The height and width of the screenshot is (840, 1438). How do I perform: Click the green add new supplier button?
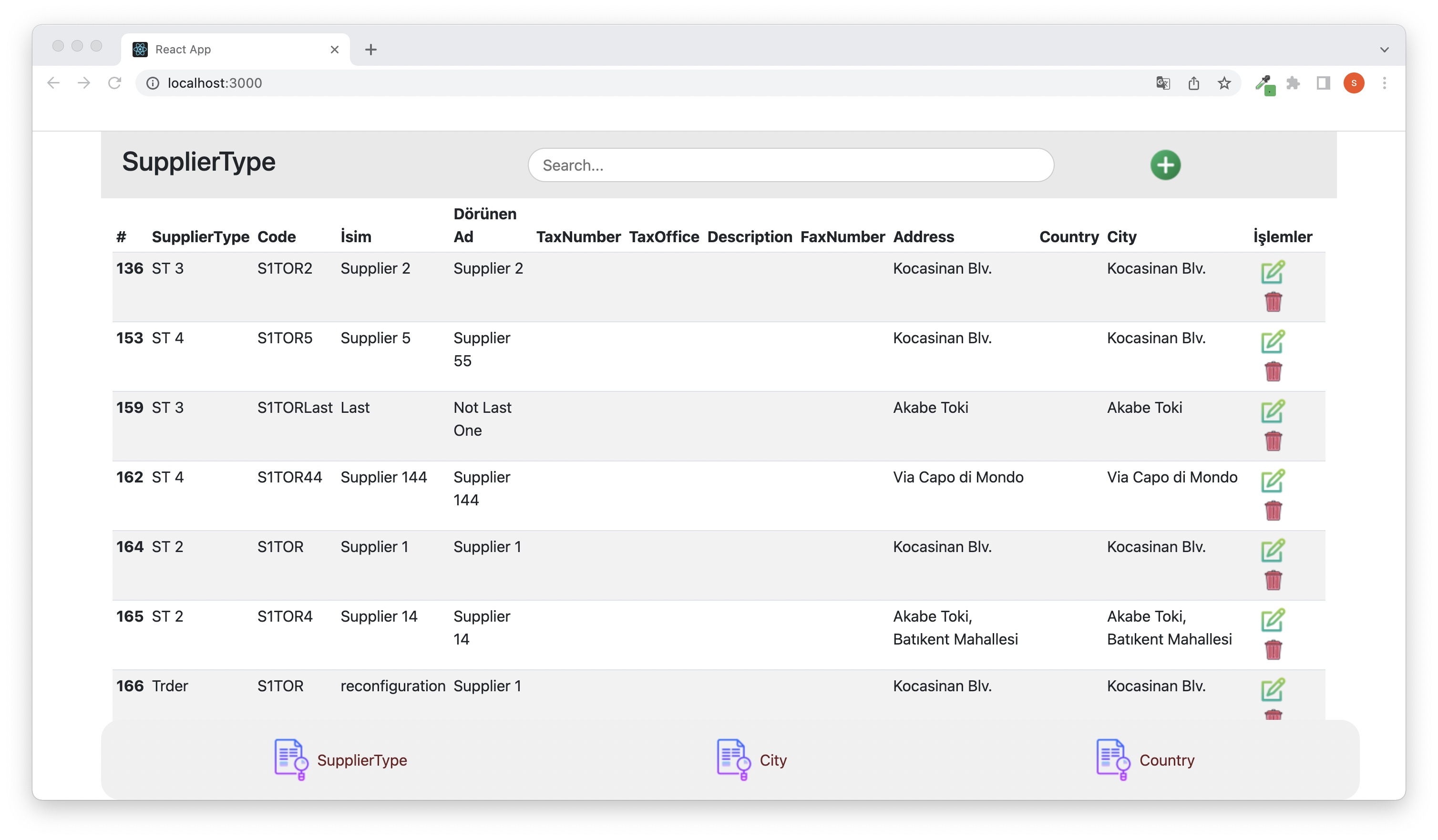click(1165, 165)
